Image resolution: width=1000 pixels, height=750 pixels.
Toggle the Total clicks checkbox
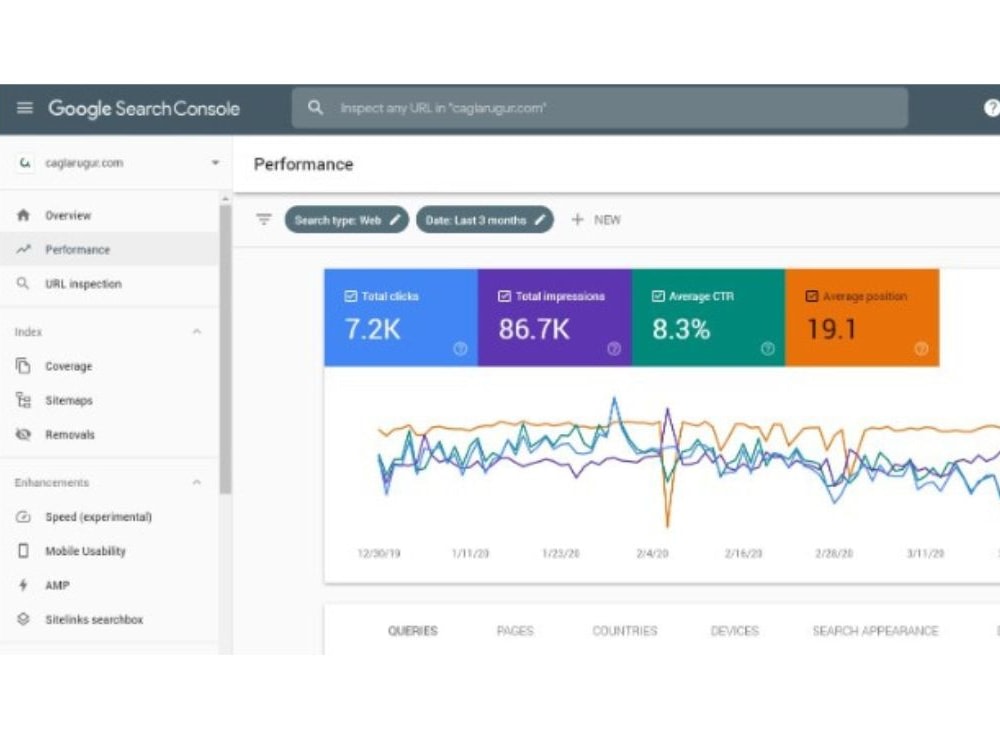click(351, 296)
